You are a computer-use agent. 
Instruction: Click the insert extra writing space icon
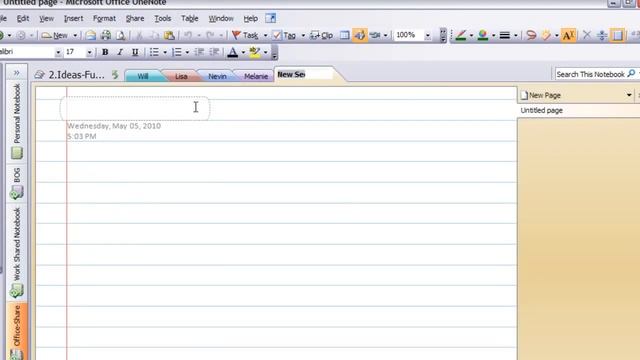(602, 36)
